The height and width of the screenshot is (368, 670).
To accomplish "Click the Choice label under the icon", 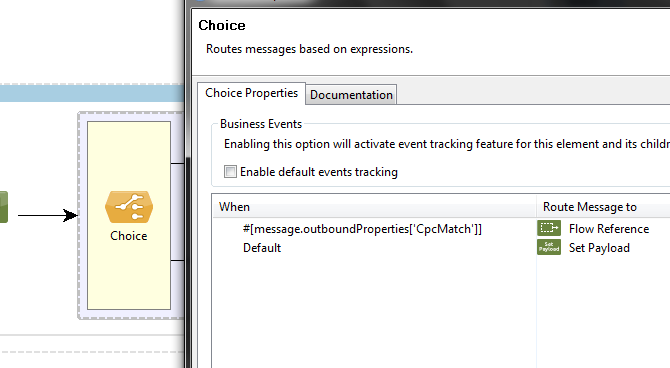I will tap(129, 236).
